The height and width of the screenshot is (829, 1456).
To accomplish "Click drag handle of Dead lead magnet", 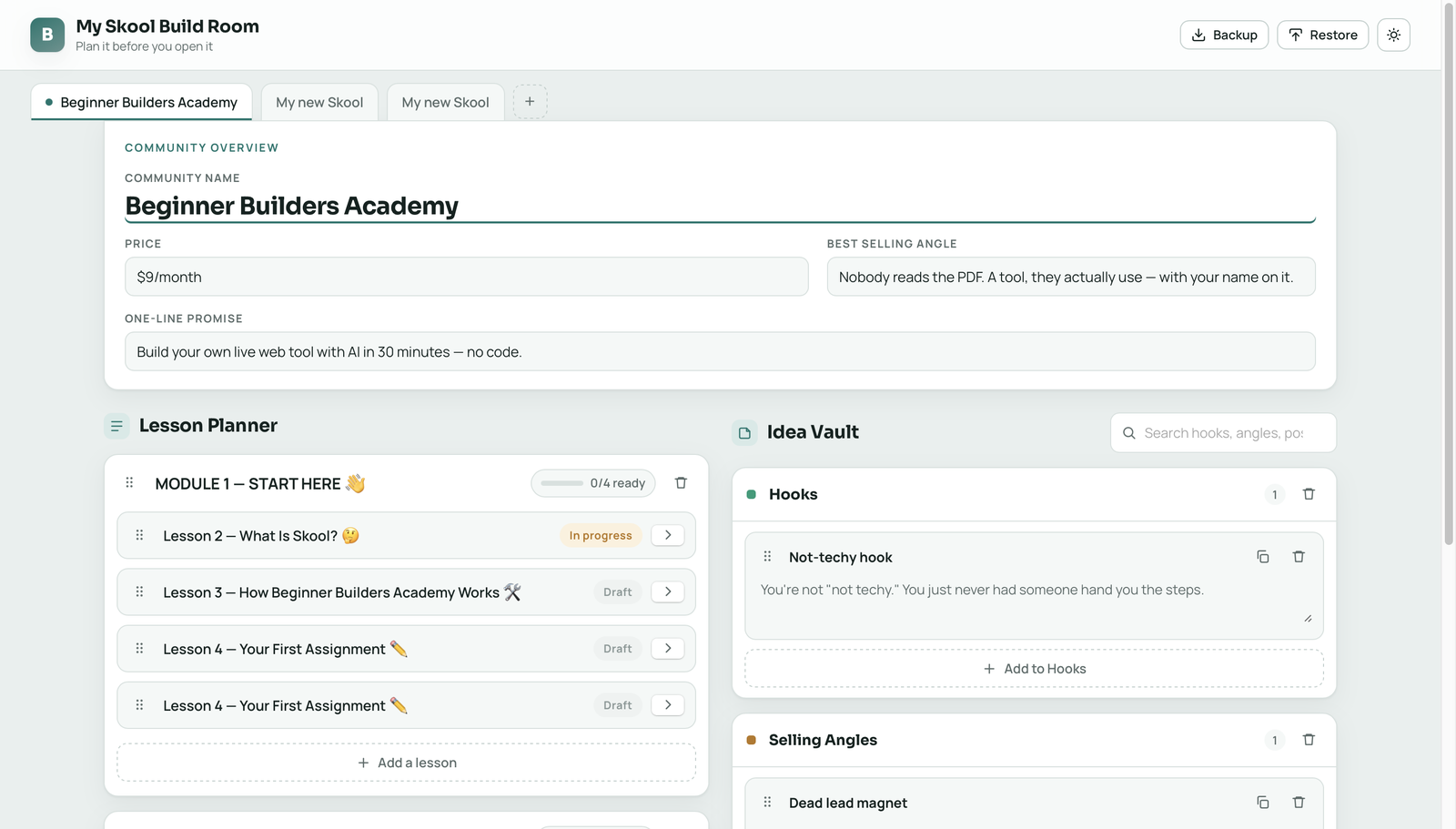I will (x=767, y=802).
